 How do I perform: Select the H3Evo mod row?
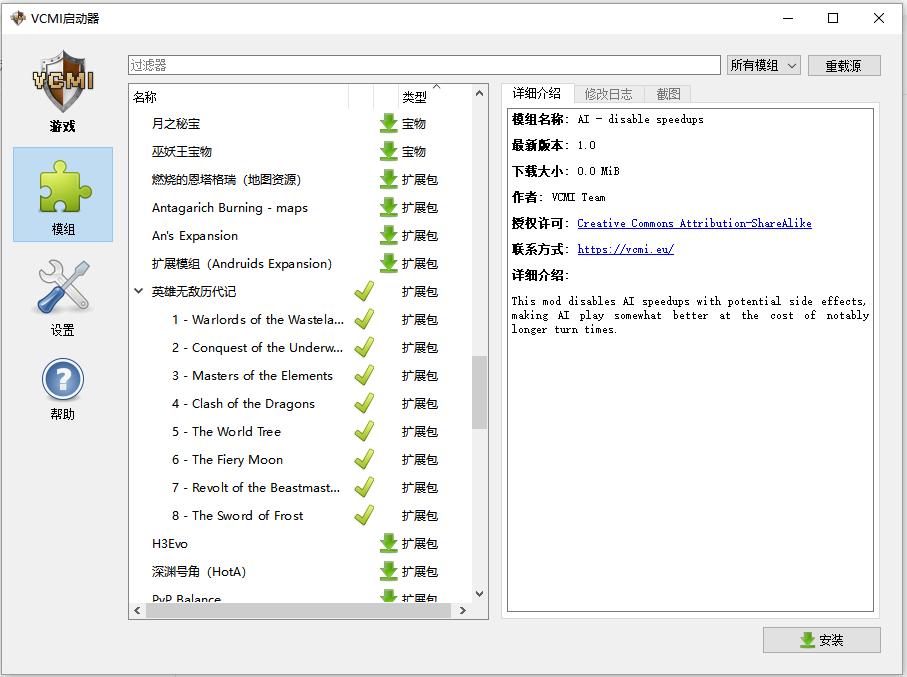tap(301, 543)
